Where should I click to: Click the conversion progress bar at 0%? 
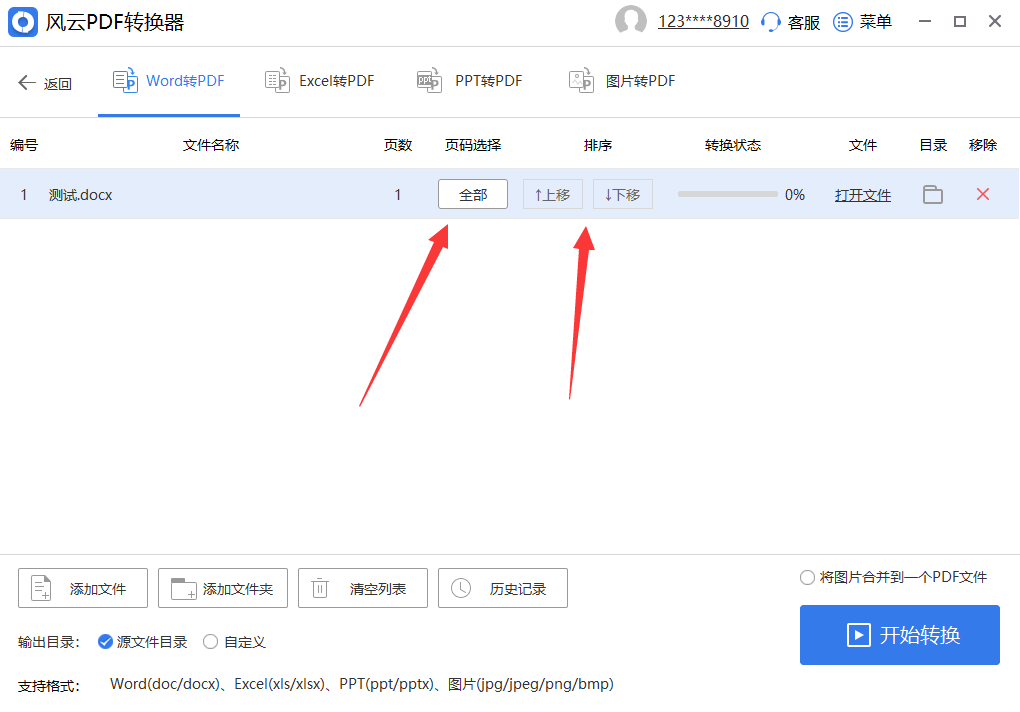point(728,194)
